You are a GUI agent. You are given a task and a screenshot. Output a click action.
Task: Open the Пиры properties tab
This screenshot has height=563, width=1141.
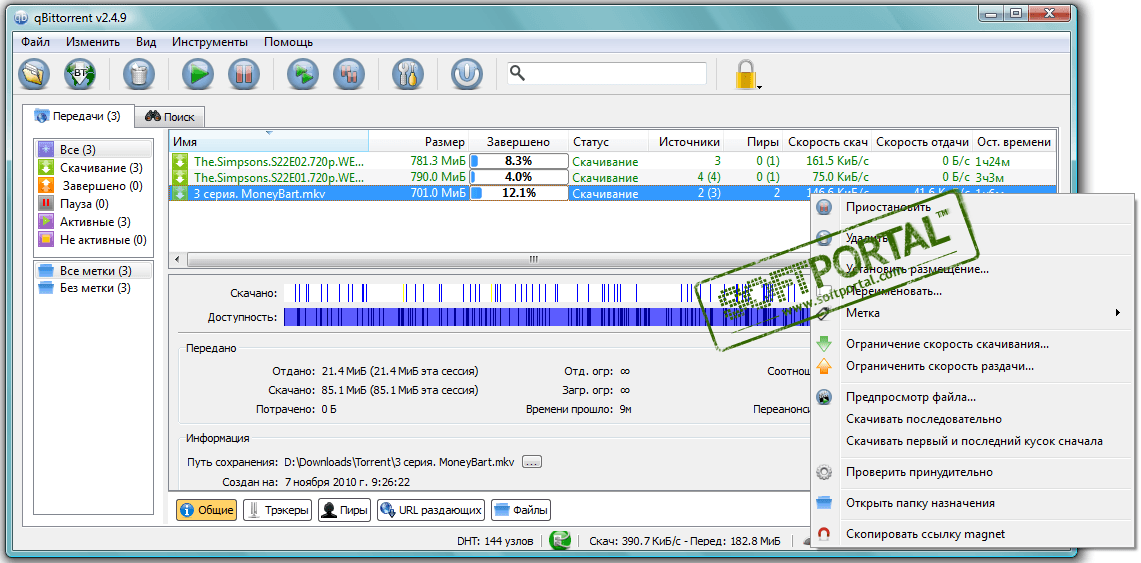(x=345, y=510)
